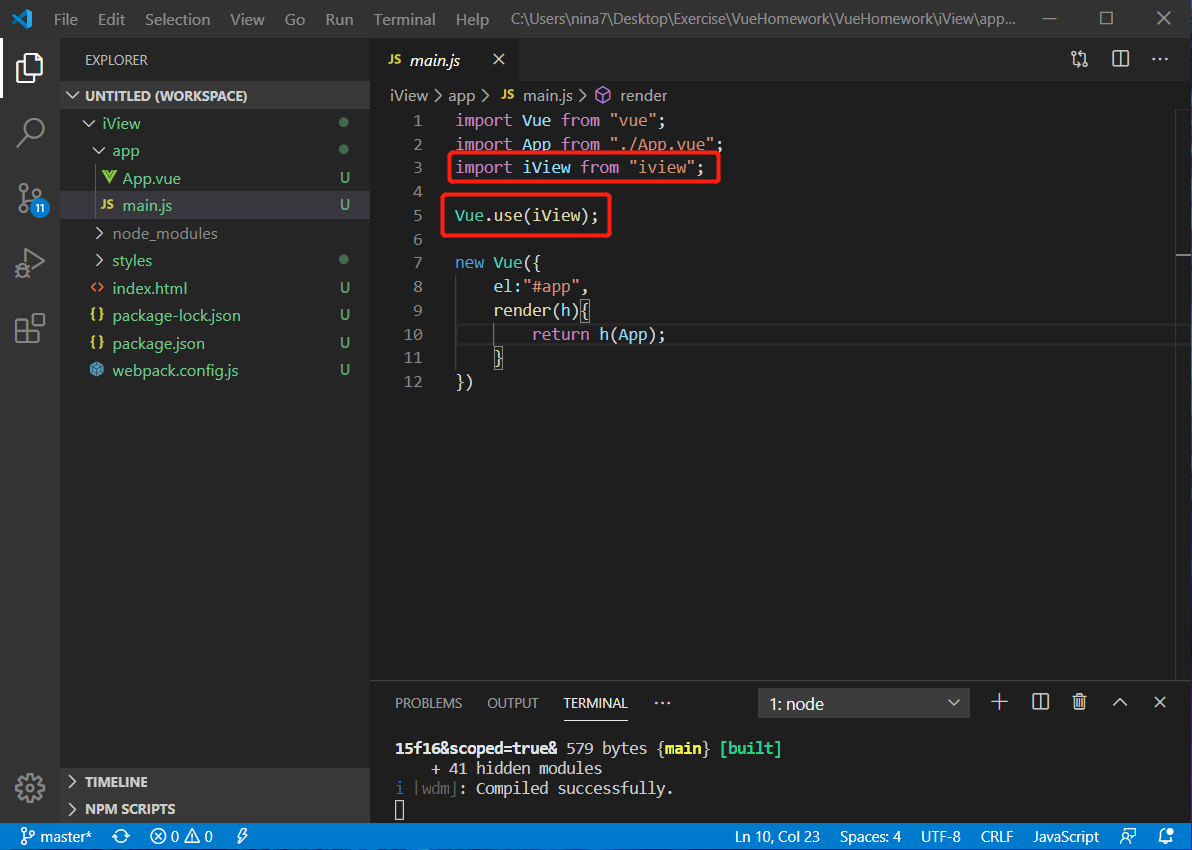Click Ln 10, Col 23 cursor position
Image resolution: width=1192 pixels, height=850 pixels.
click(x=777, y=836)
